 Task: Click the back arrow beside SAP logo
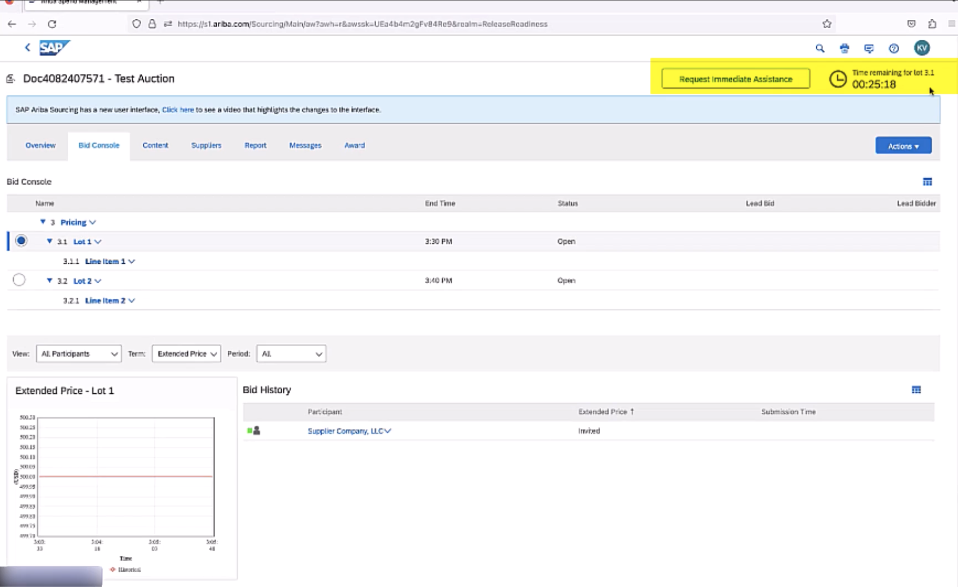27,48
